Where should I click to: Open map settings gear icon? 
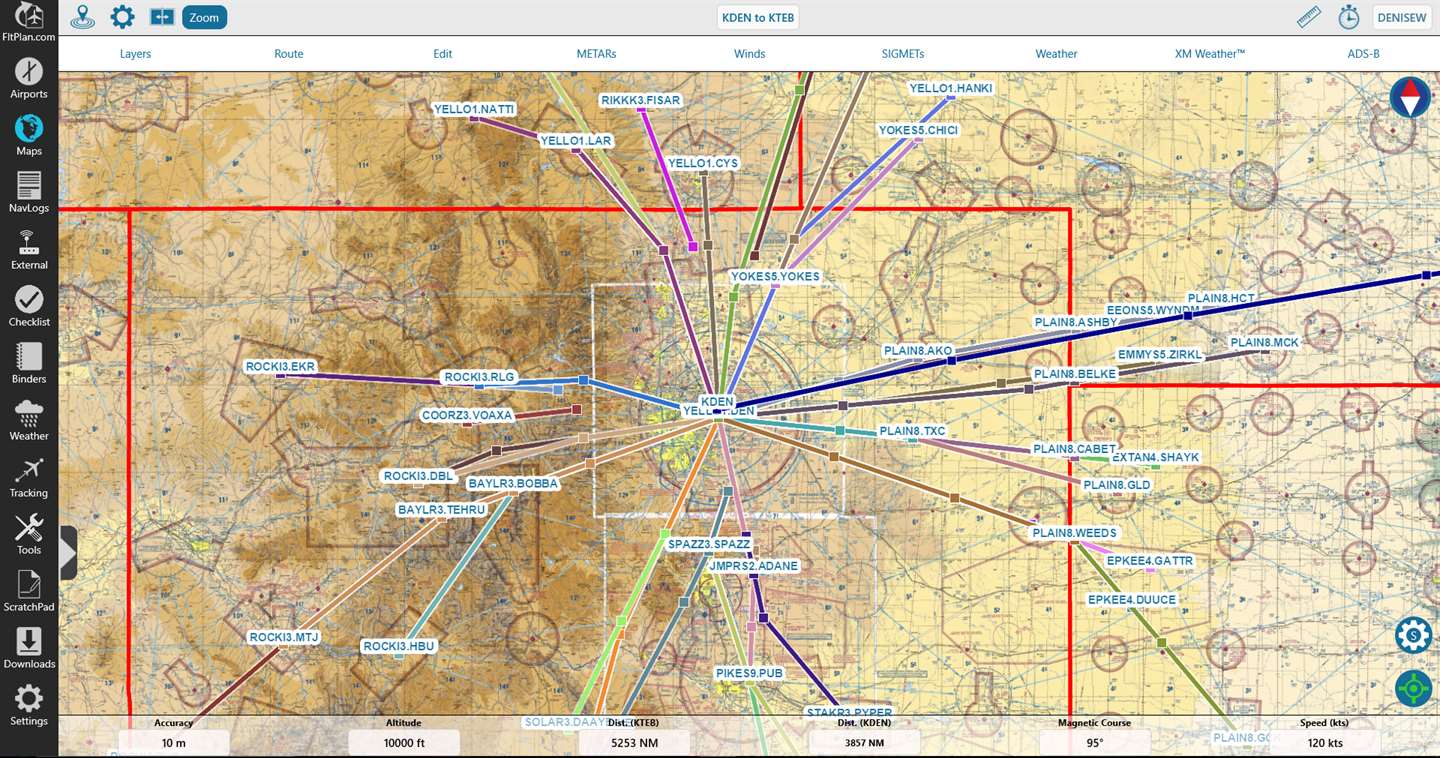[122, 17]
